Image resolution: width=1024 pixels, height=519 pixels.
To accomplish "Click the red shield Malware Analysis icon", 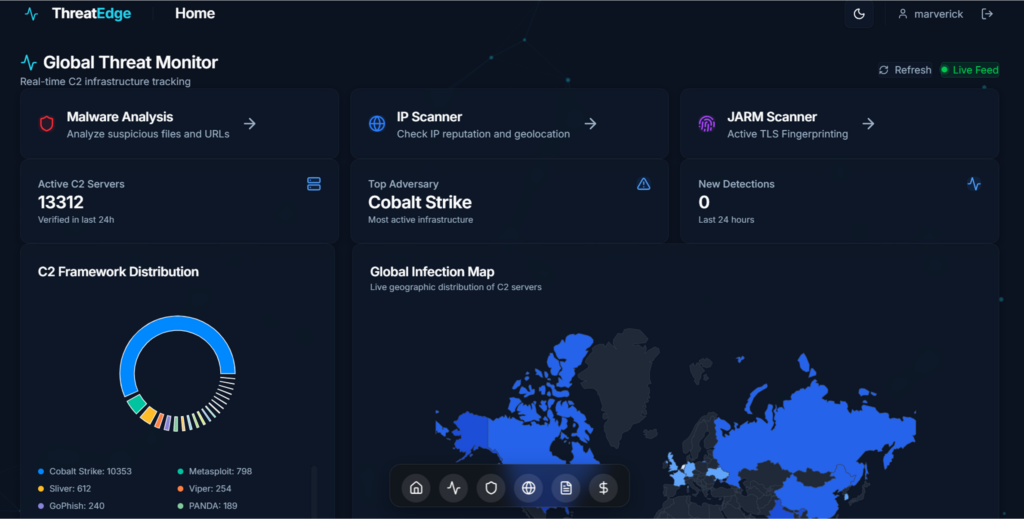I will 46,123.
